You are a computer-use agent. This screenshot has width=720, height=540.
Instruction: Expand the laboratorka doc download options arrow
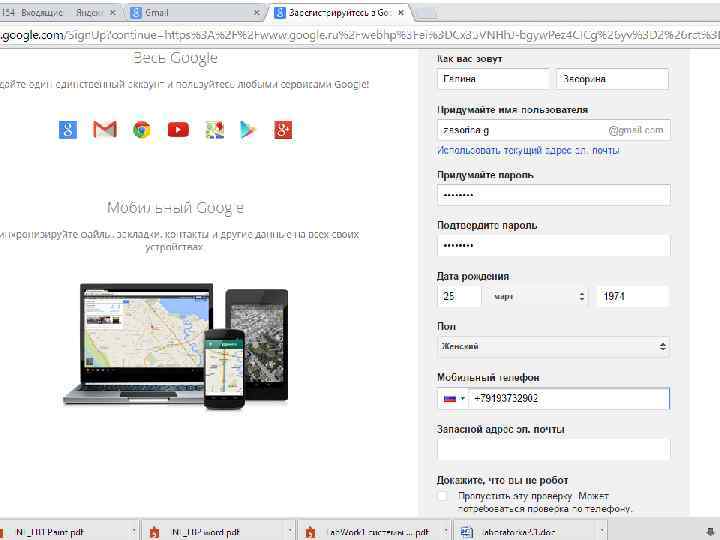pyautogui.click(x=602, y=532)
